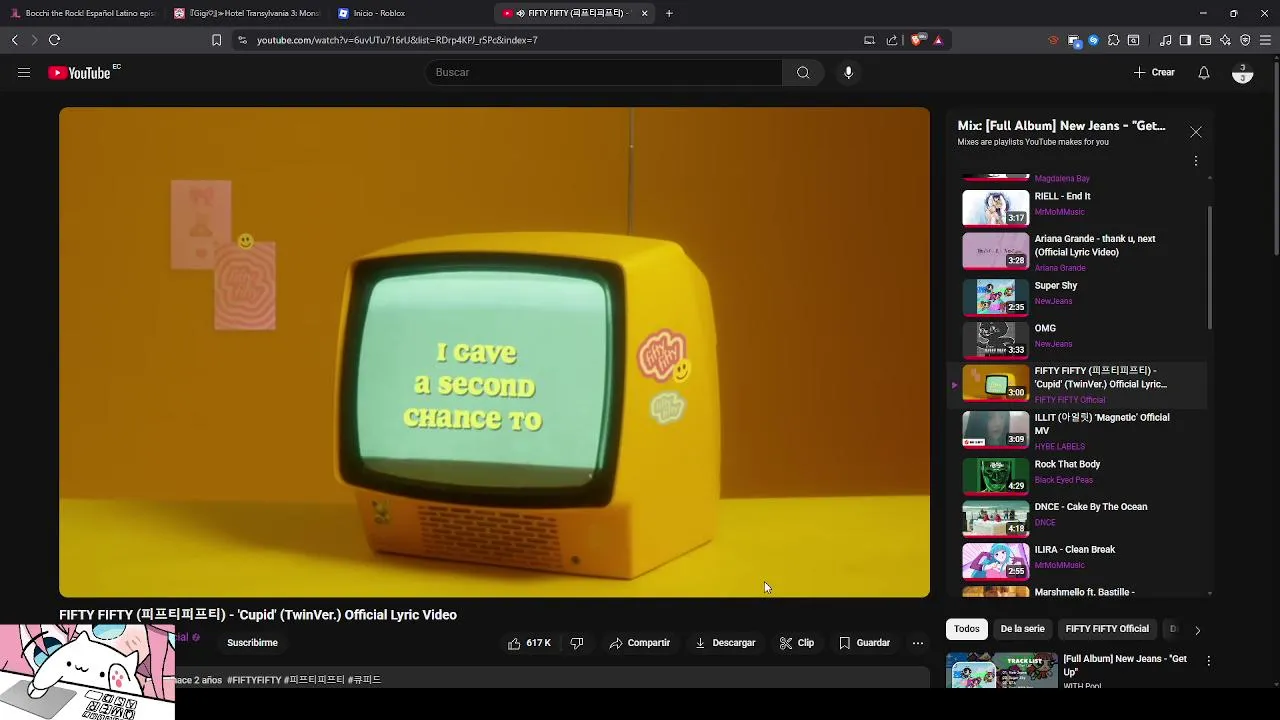Open Rock That Body in the playlist
1280x720 pixels.
(x=1076, y=475)
